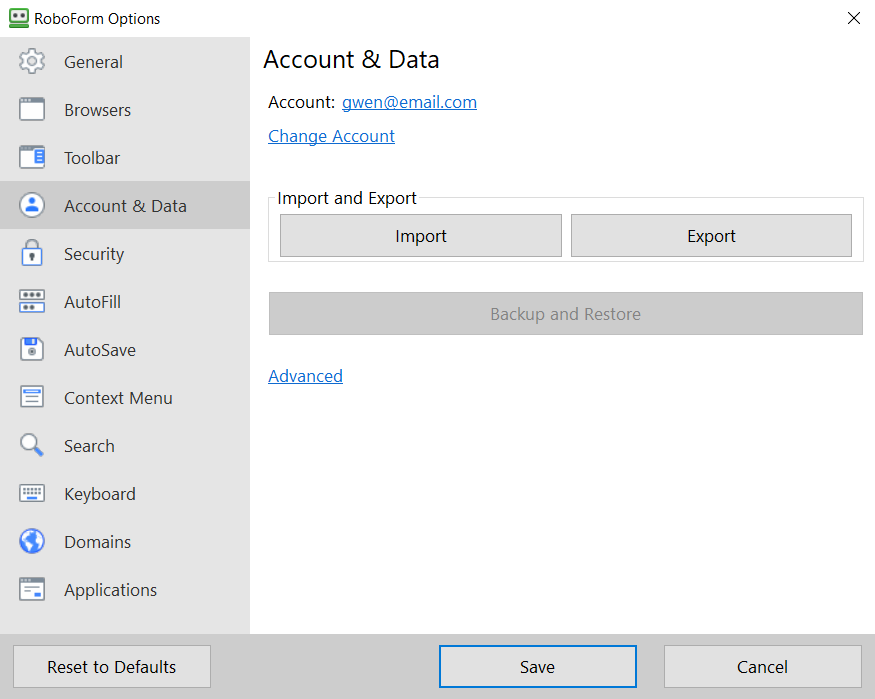Click the Change Account link
This screenshot has width=875, height=699.
(x=331, y=136)
